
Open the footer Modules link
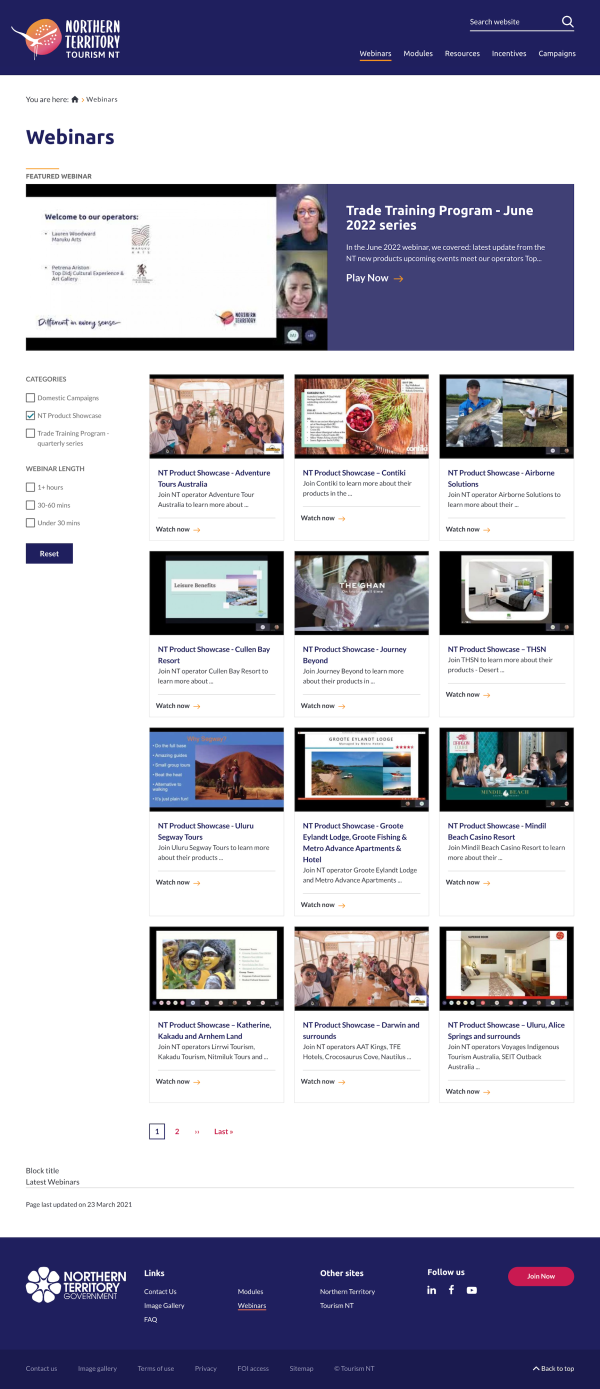[251, 1292]
